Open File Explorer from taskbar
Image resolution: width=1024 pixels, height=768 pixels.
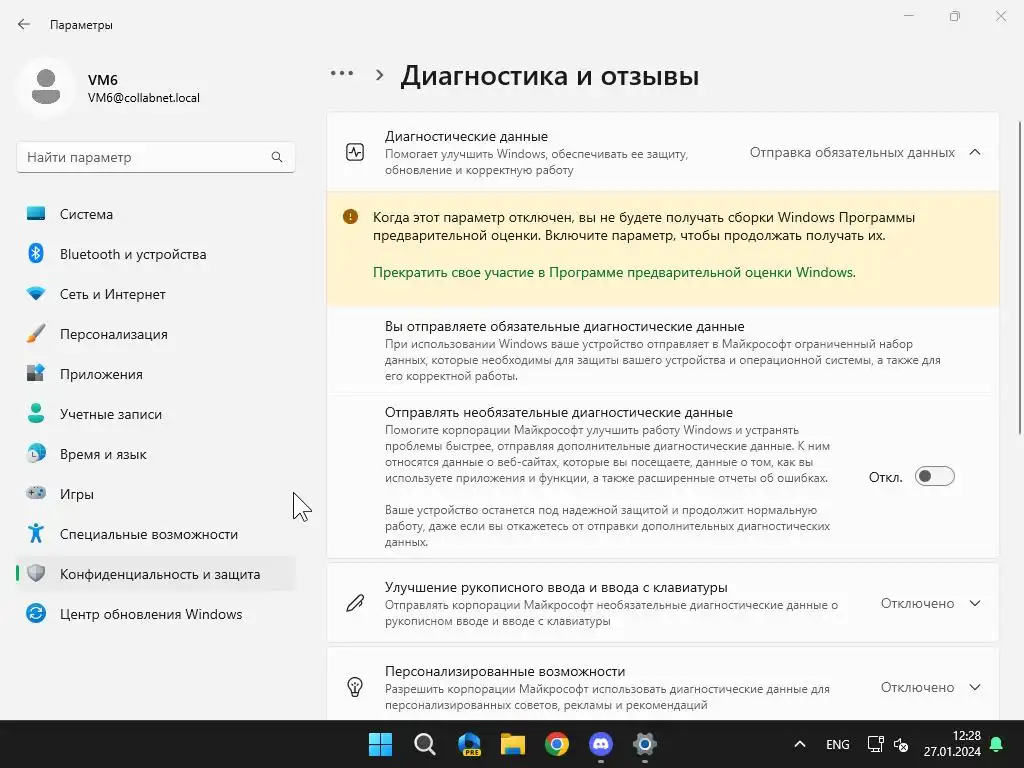click(513, 744)
